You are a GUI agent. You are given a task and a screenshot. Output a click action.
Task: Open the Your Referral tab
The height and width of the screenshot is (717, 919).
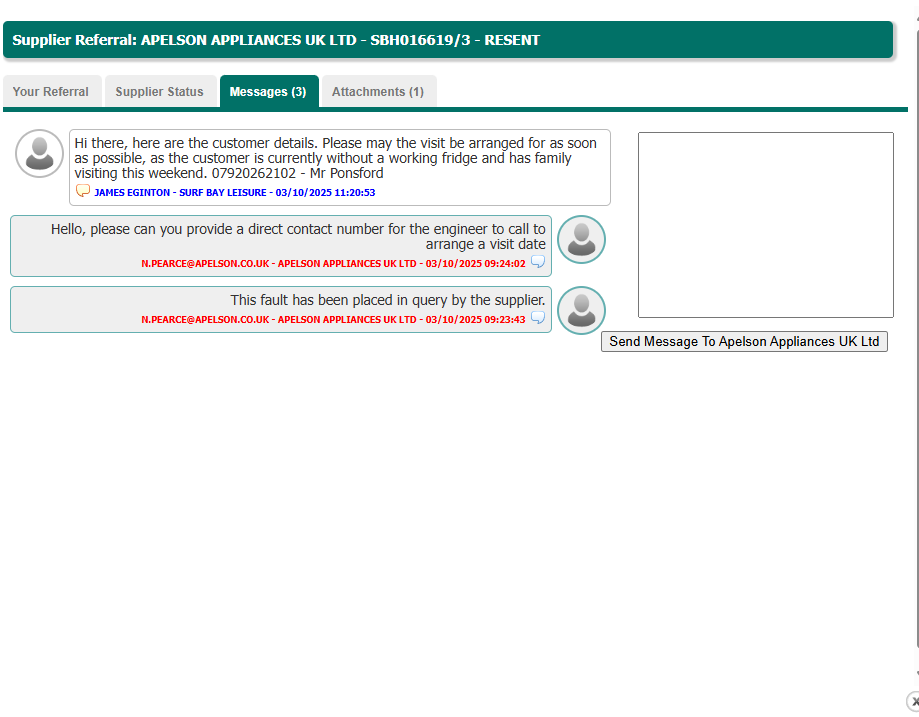(x=52, y=91)
